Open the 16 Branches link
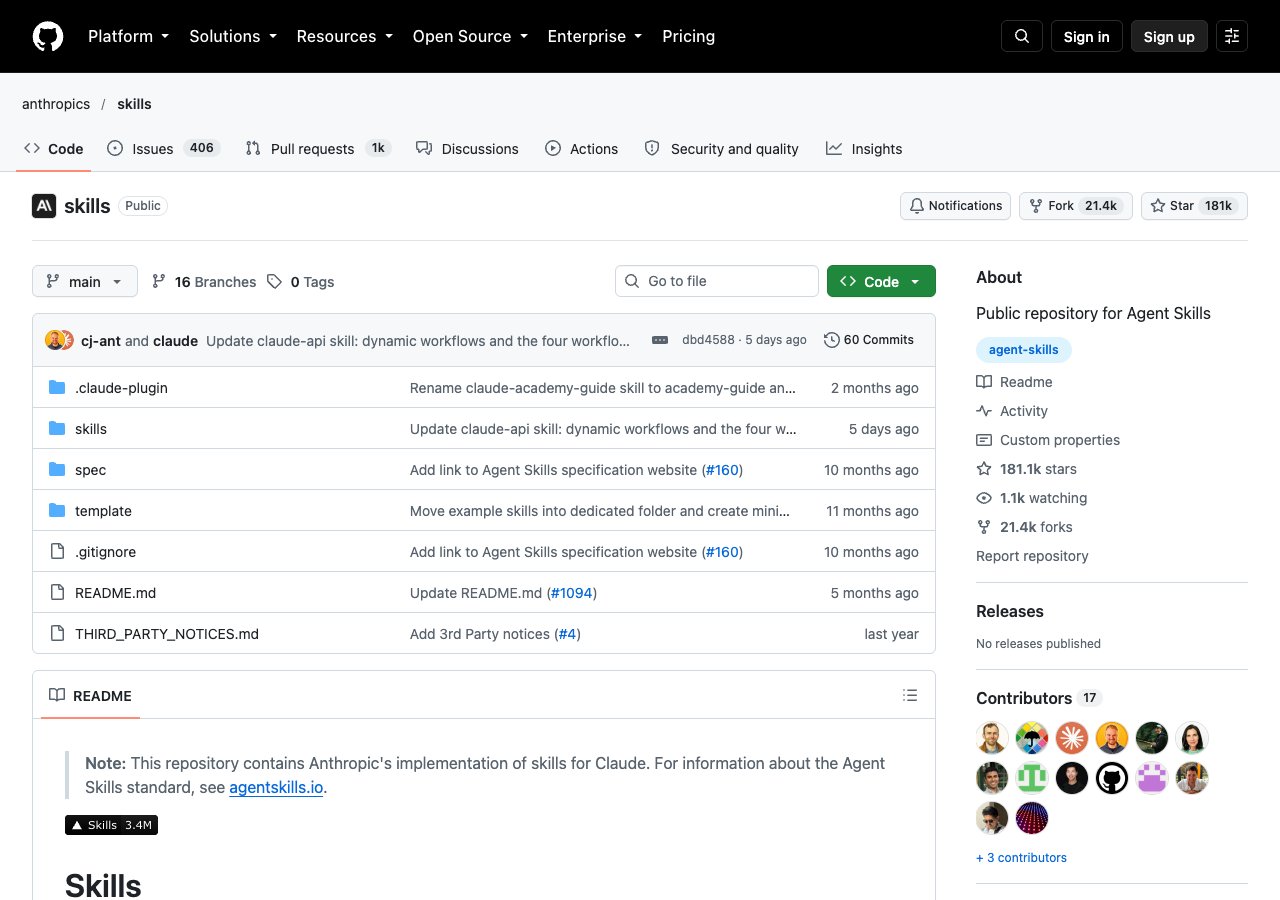Viewport: 1280px width, 900px height. click(x=203, y=282)
